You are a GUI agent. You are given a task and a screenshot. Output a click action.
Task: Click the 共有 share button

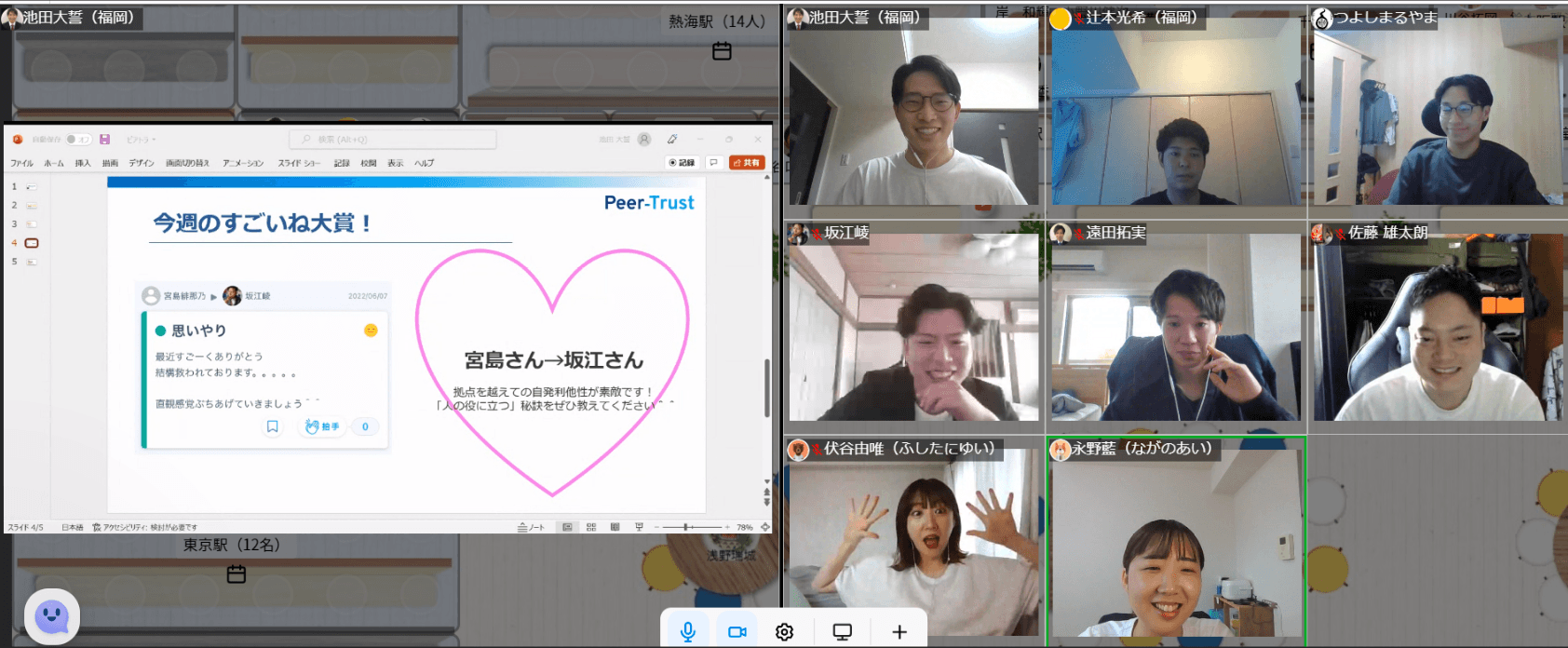pos(747,162)
